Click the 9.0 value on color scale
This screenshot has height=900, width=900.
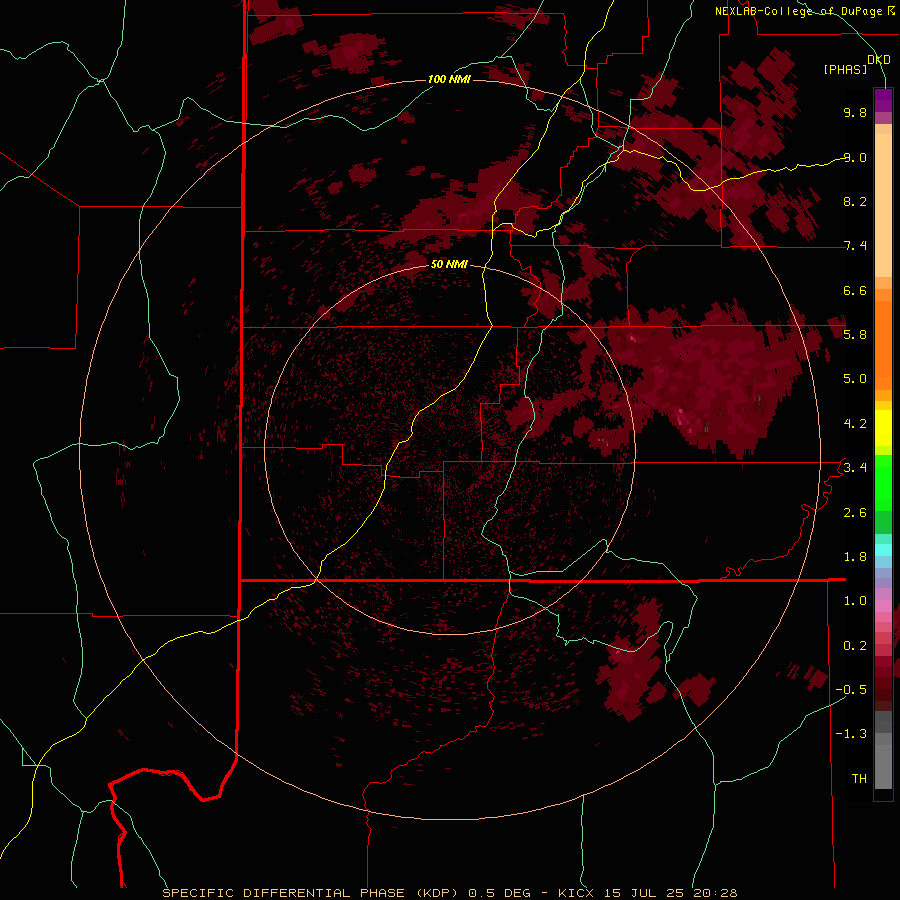(x=855, y=157)
